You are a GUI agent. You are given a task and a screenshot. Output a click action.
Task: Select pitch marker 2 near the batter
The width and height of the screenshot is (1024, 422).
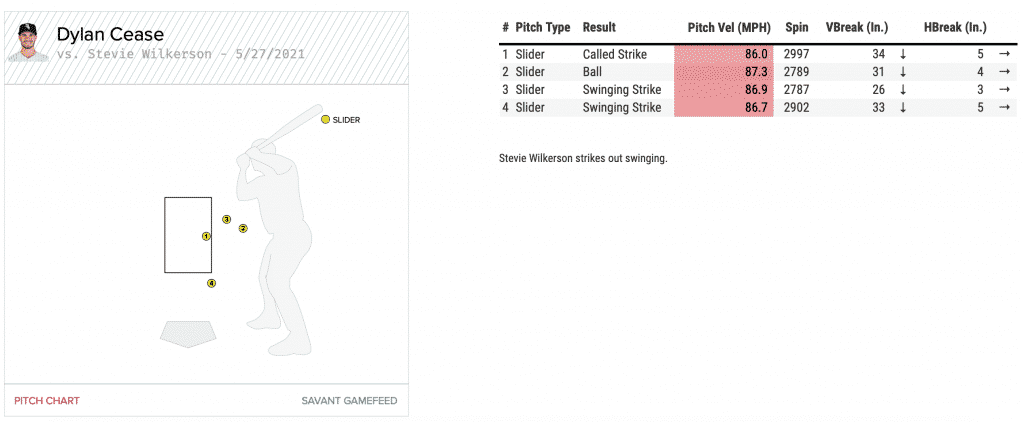(x=243, y=228)
